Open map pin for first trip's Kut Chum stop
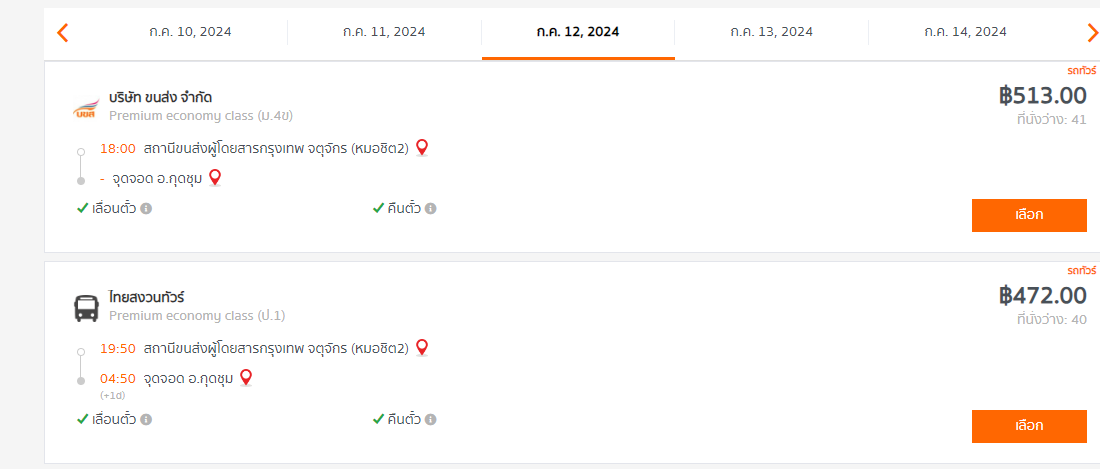The image size is (1100, 469). [215, 178]
